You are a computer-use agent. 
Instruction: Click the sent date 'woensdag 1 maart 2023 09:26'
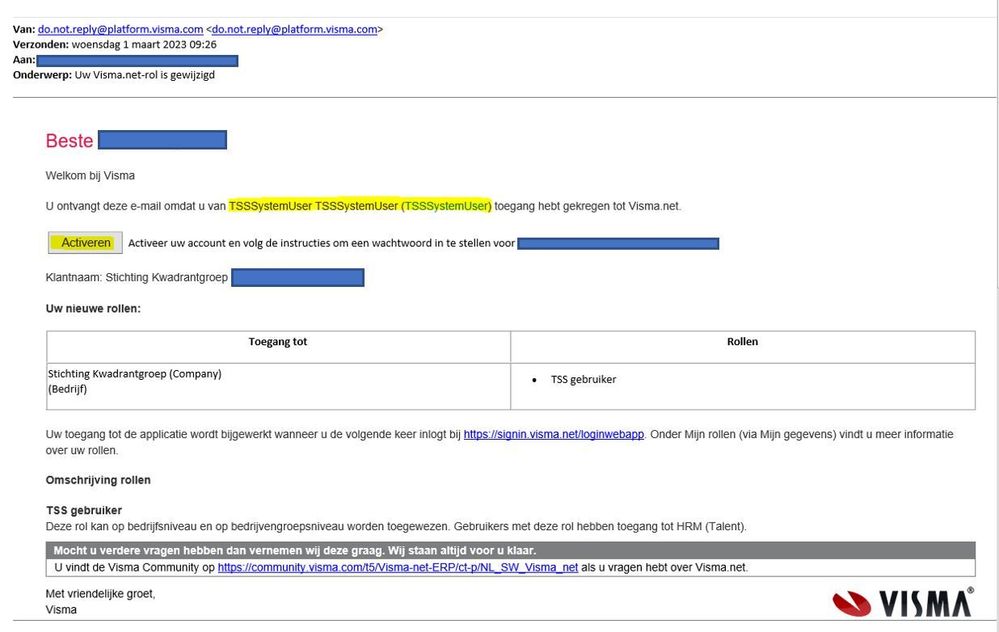click(x=144, y=45)
